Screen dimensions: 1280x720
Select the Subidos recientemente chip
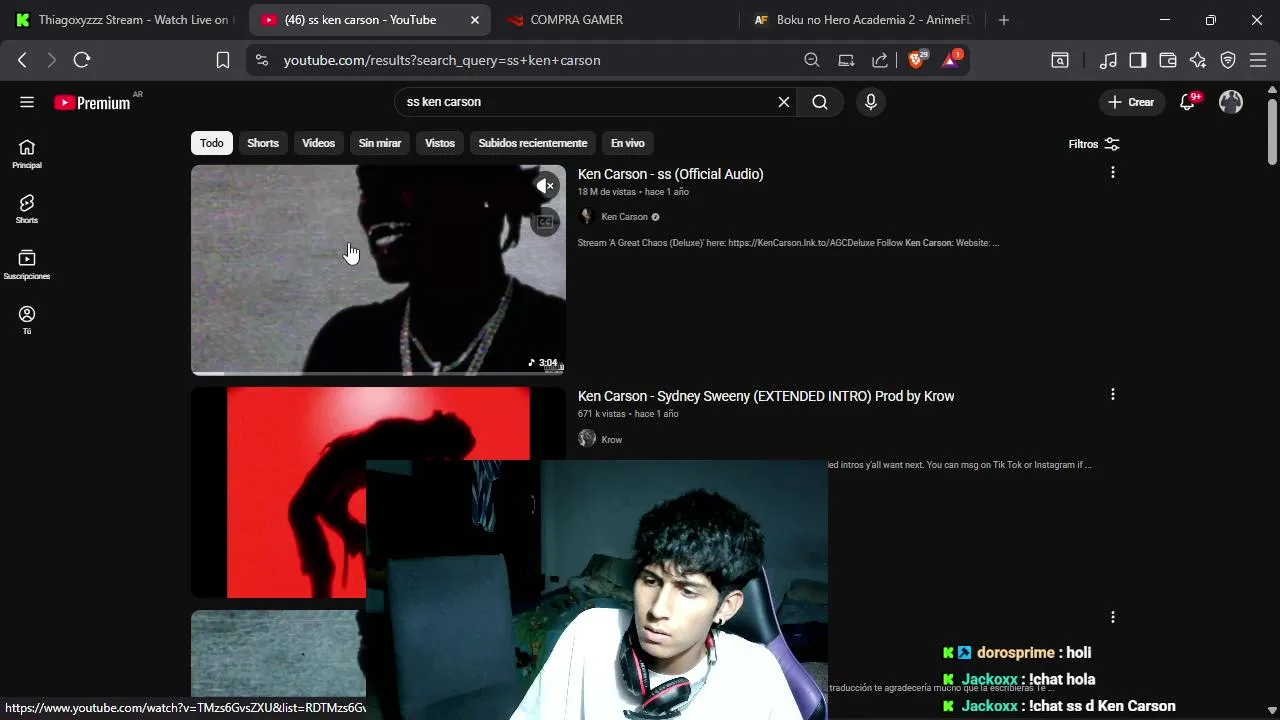tap(533, 143)
